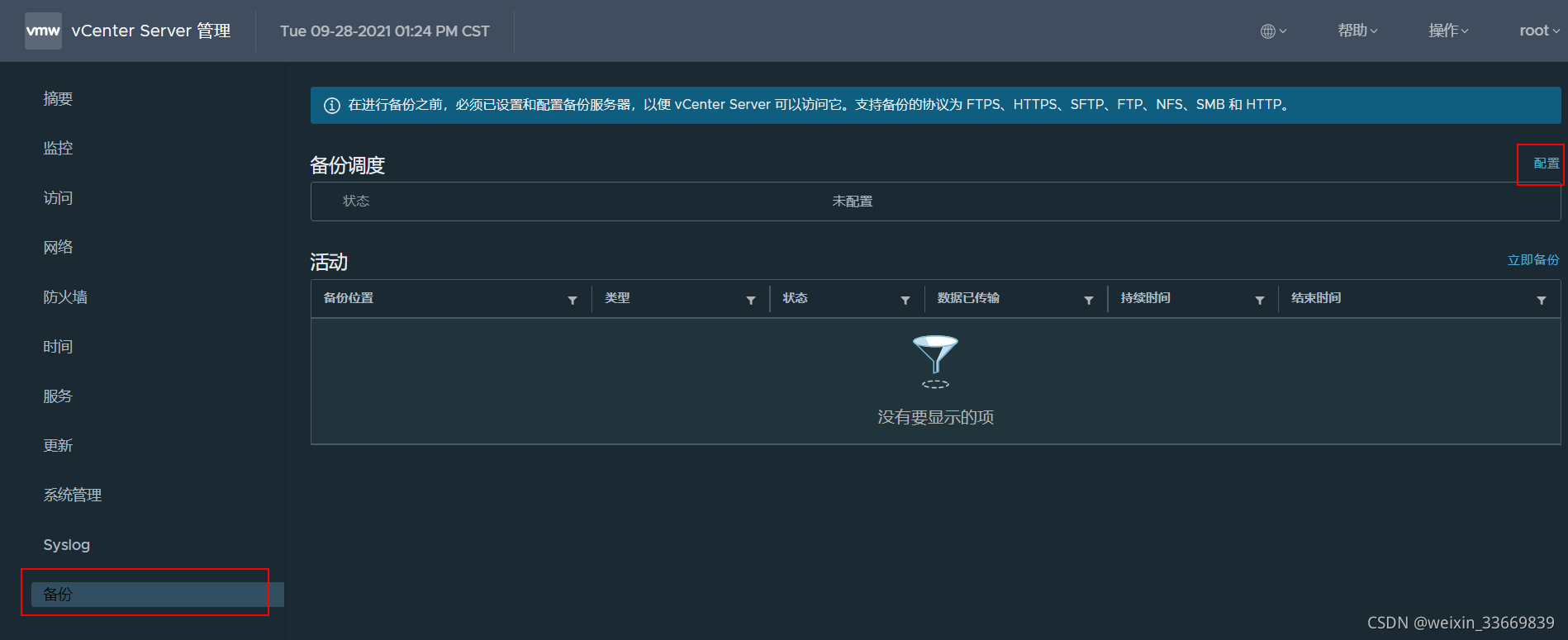Screen dimensions: 1568x640
Task: Open the 监控 page
Action: coord(58,148)
